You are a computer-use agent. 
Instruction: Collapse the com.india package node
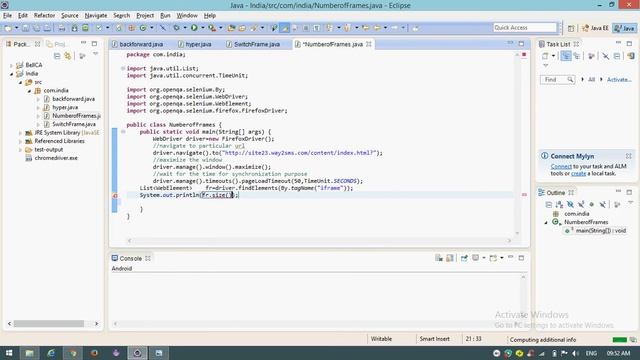(29, 91)
